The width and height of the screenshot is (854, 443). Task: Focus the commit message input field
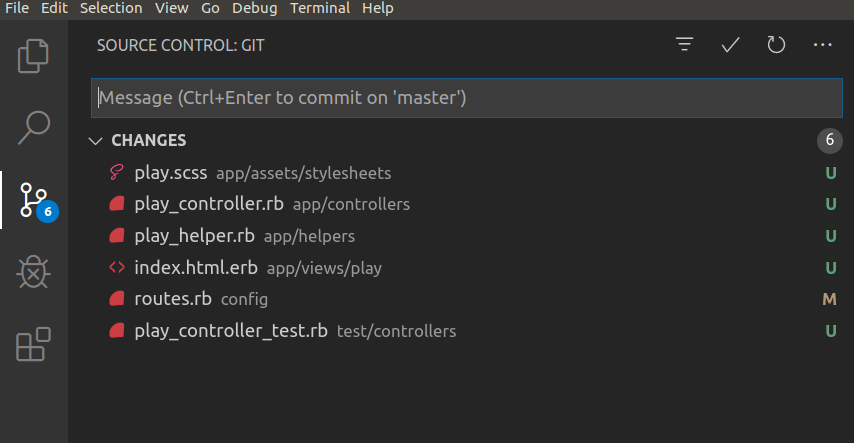point(467,98)
